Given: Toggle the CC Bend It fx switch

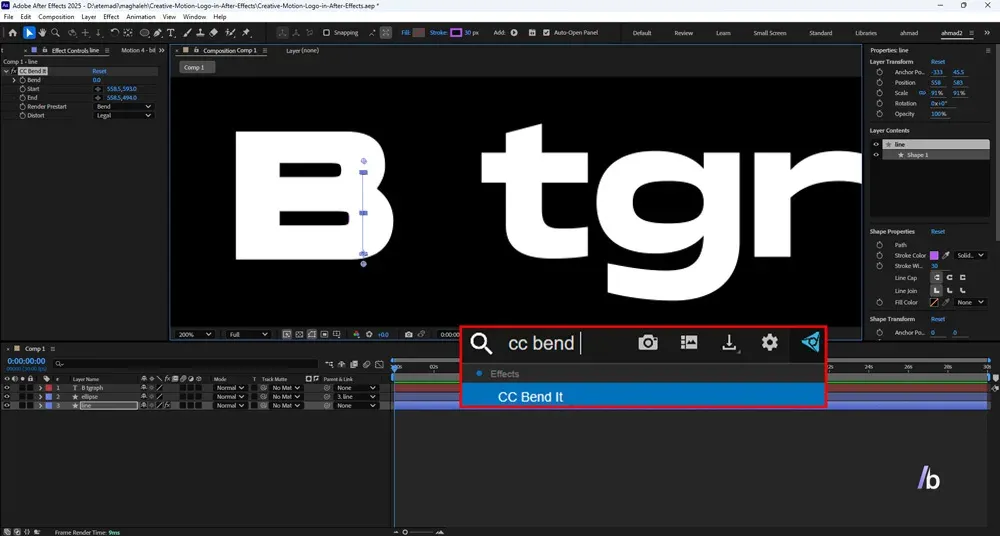Looking at the screenshot, I should click(13, 71).
